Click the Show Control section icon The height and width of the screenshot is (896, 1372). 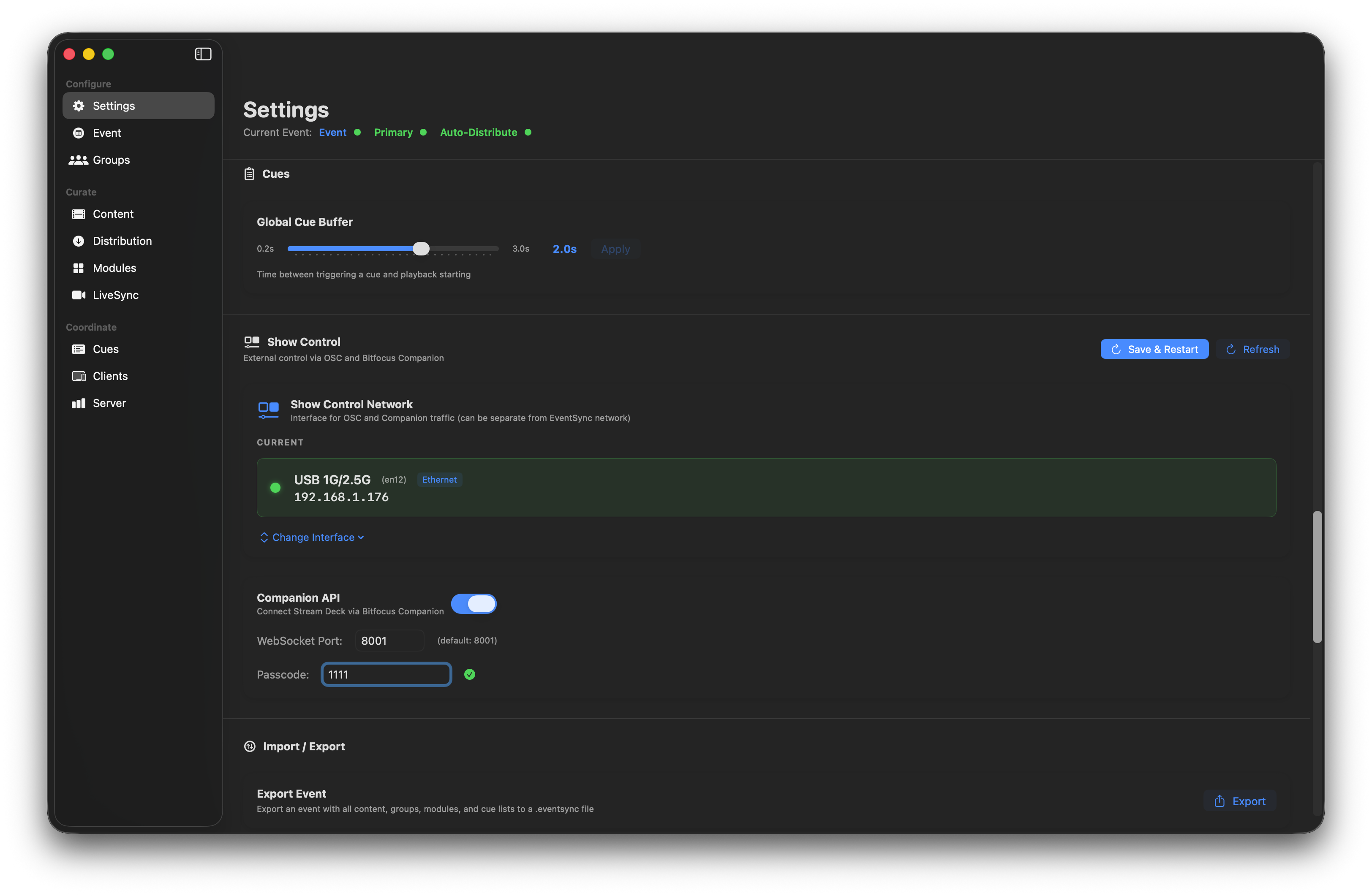(x=252, y=342)
